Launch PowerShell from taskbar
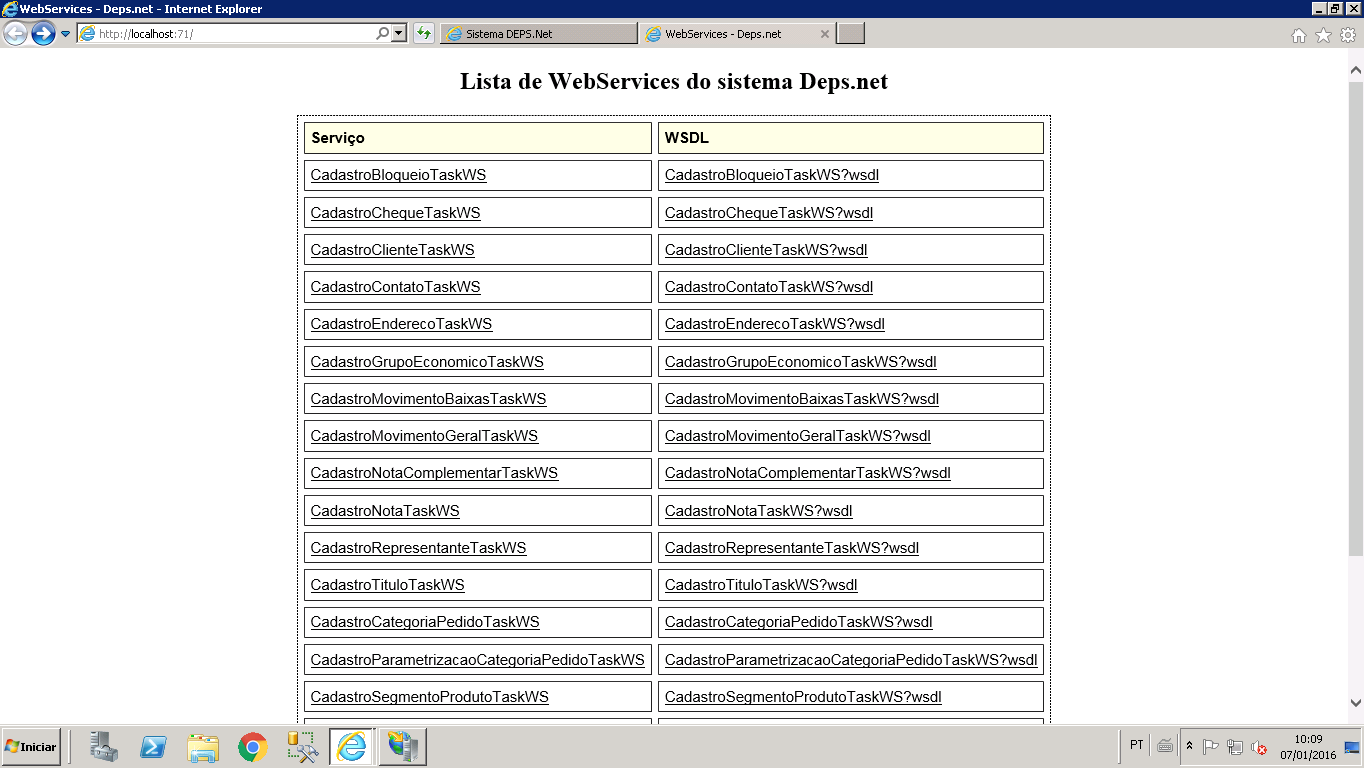This screenshot has height=768, width=1364. pyautogui.click(x=153, y=747)
